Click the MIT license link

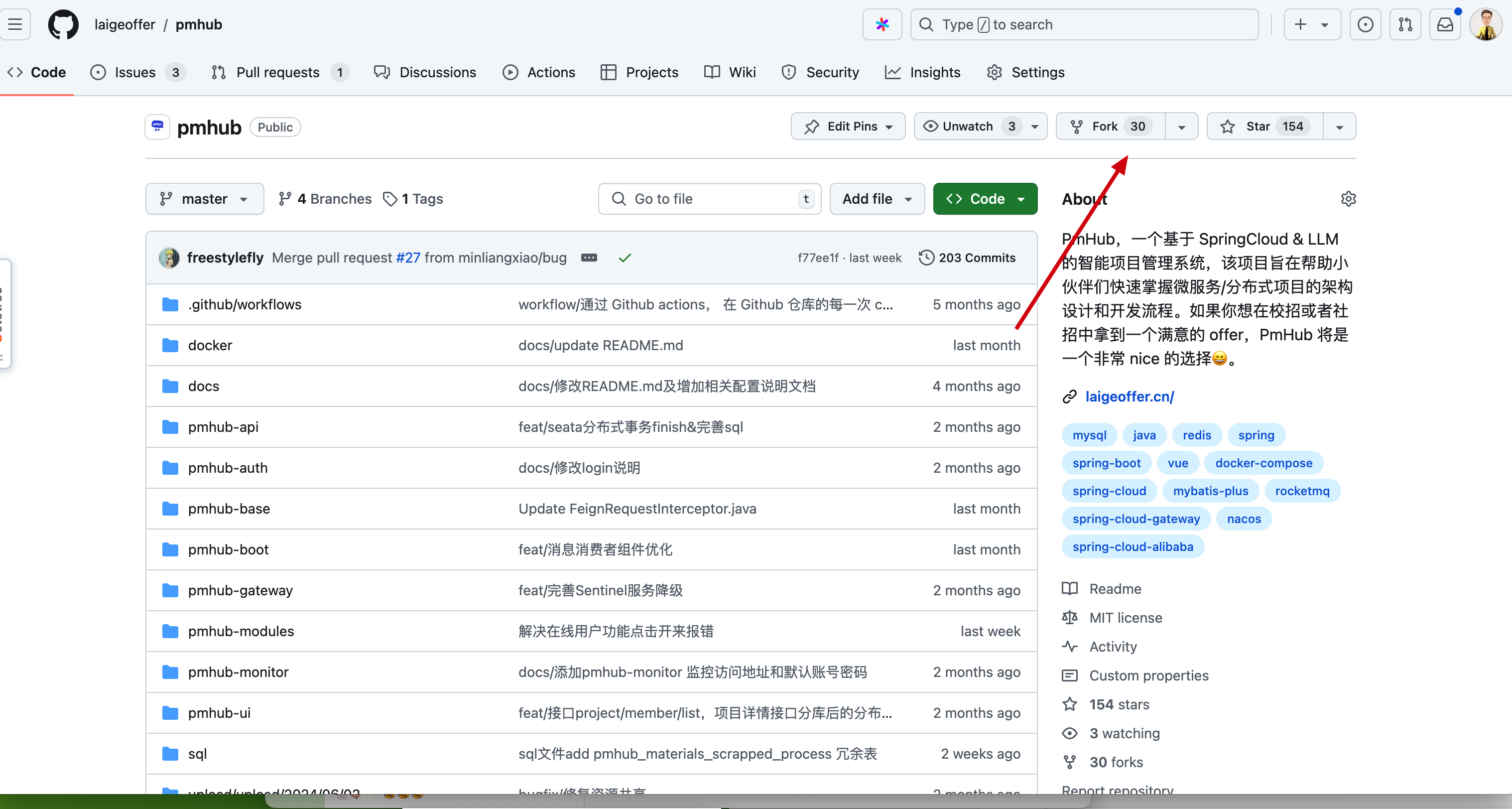coord(1124,618)
